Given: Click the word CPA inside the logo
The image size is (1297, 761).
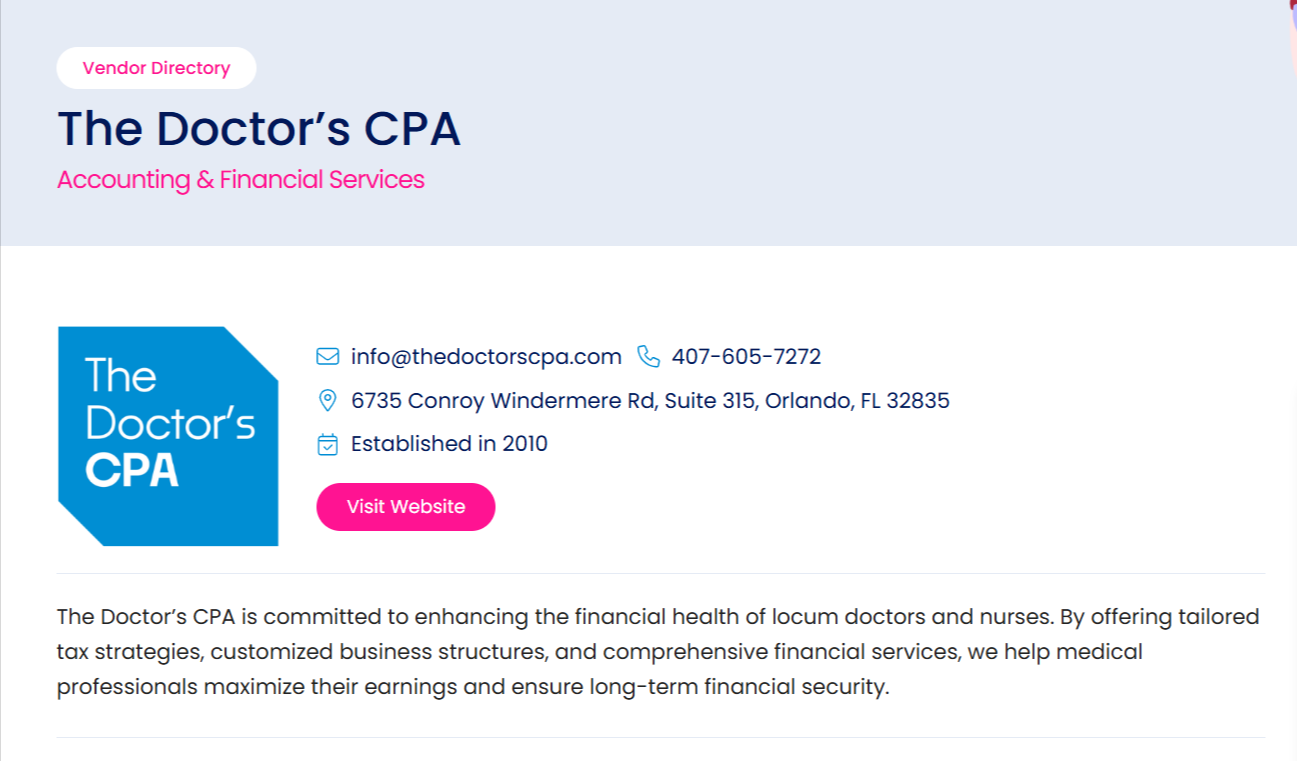Looking at the screenshot, I should (x=132, y=471).
